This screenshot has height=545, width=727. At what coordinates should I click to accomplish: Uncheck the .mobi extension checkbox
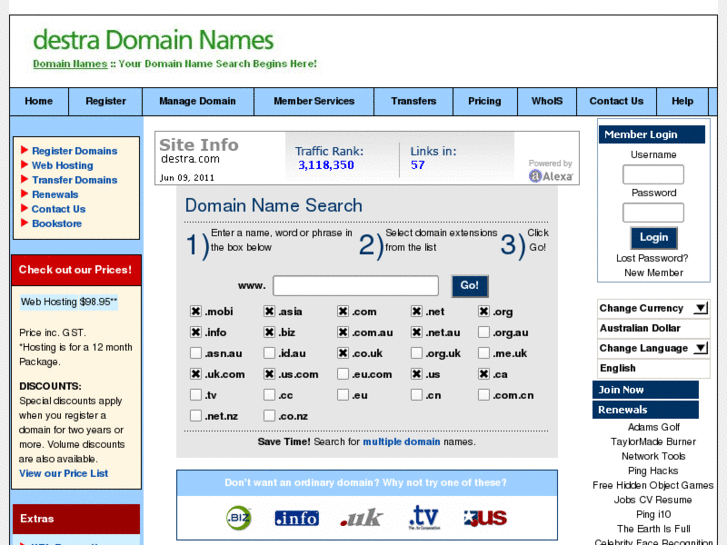(x=196, y=311)
